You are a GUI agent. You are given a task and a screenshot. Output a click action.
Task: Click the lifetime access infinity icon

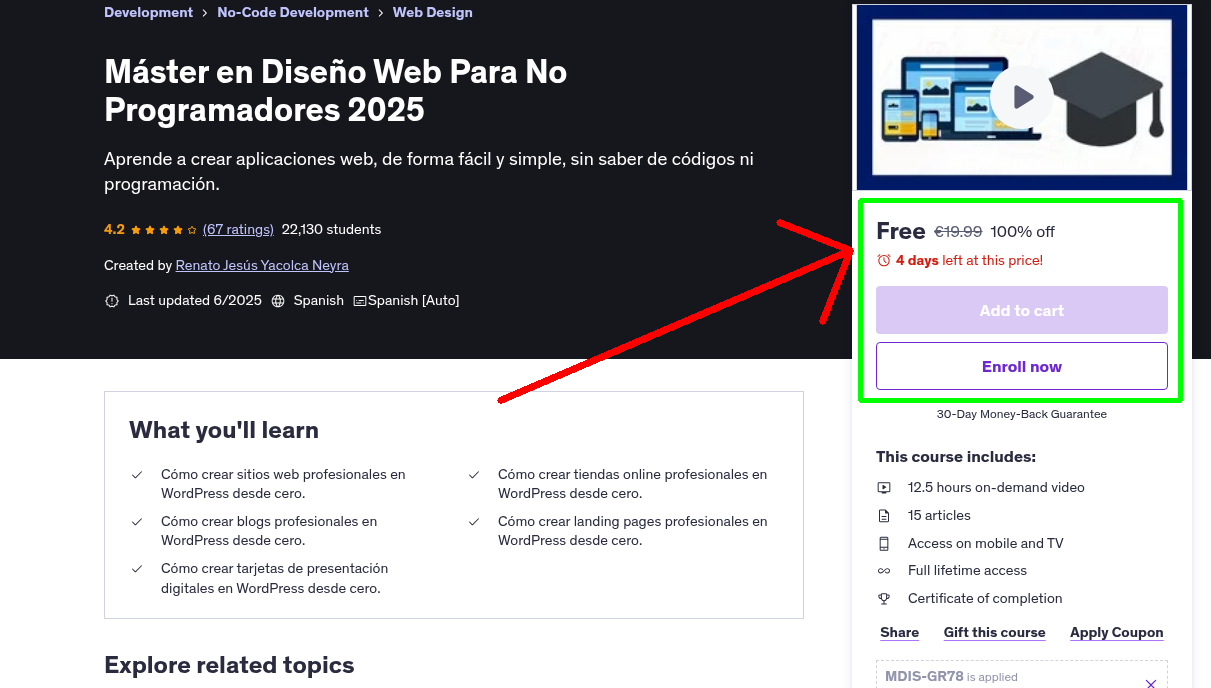(884, 571)
